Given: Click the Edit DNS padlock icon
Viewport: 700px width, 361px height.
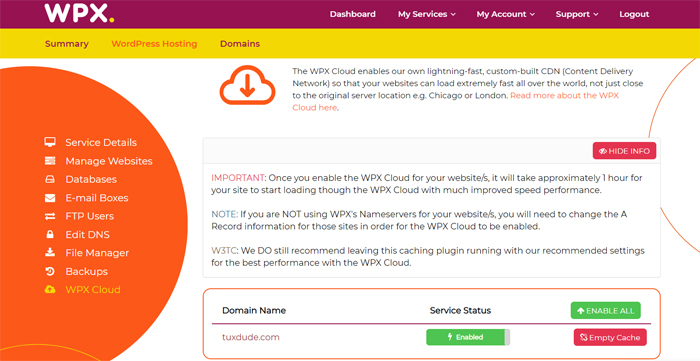Looking at the screenshot, I should [x=50, y=234].
